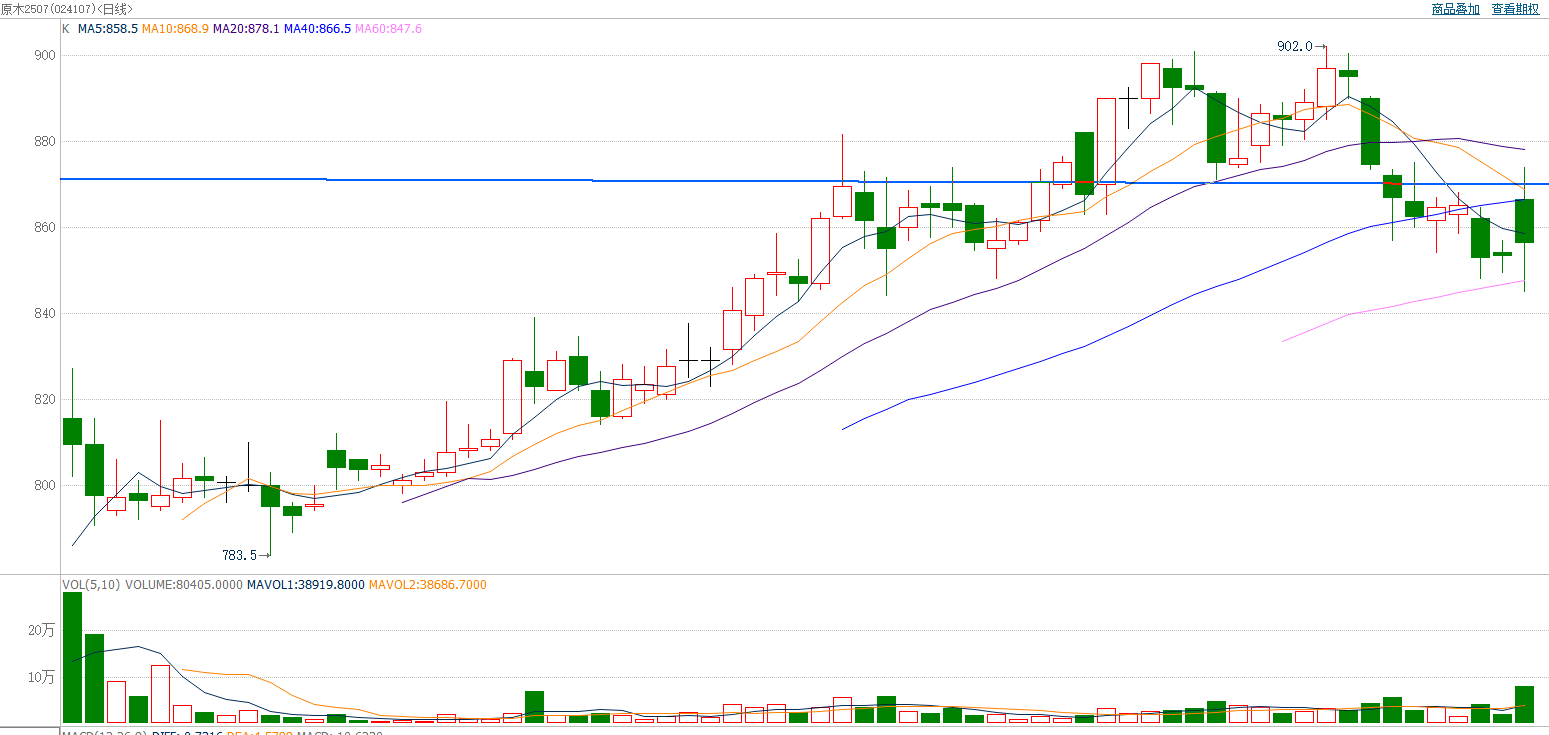Click the K indicator label

(x=66, y=29)
